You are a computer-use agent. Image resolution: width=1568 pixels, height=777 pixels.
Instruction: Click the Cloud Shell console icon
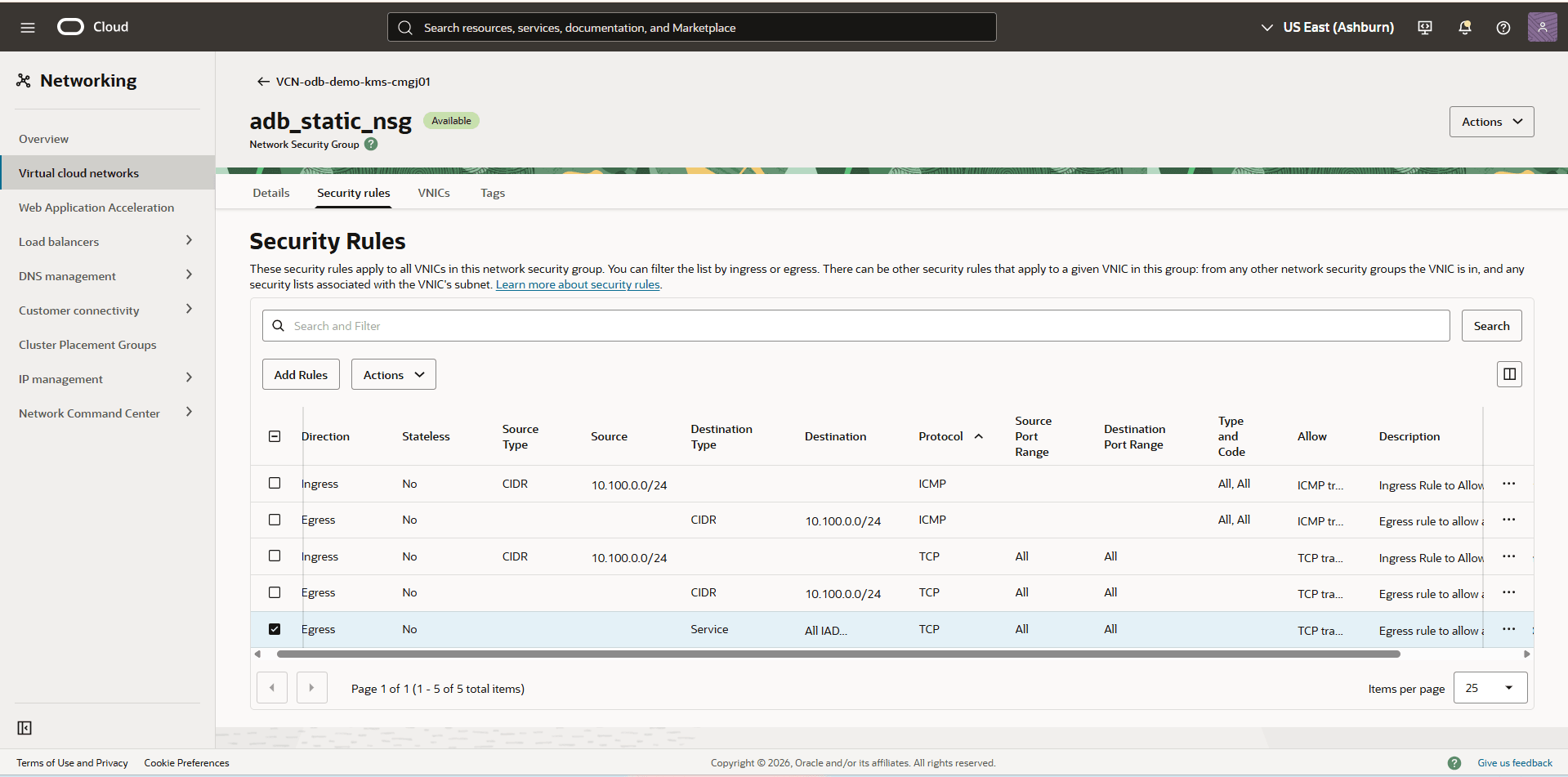click(x=1424, y=27)
